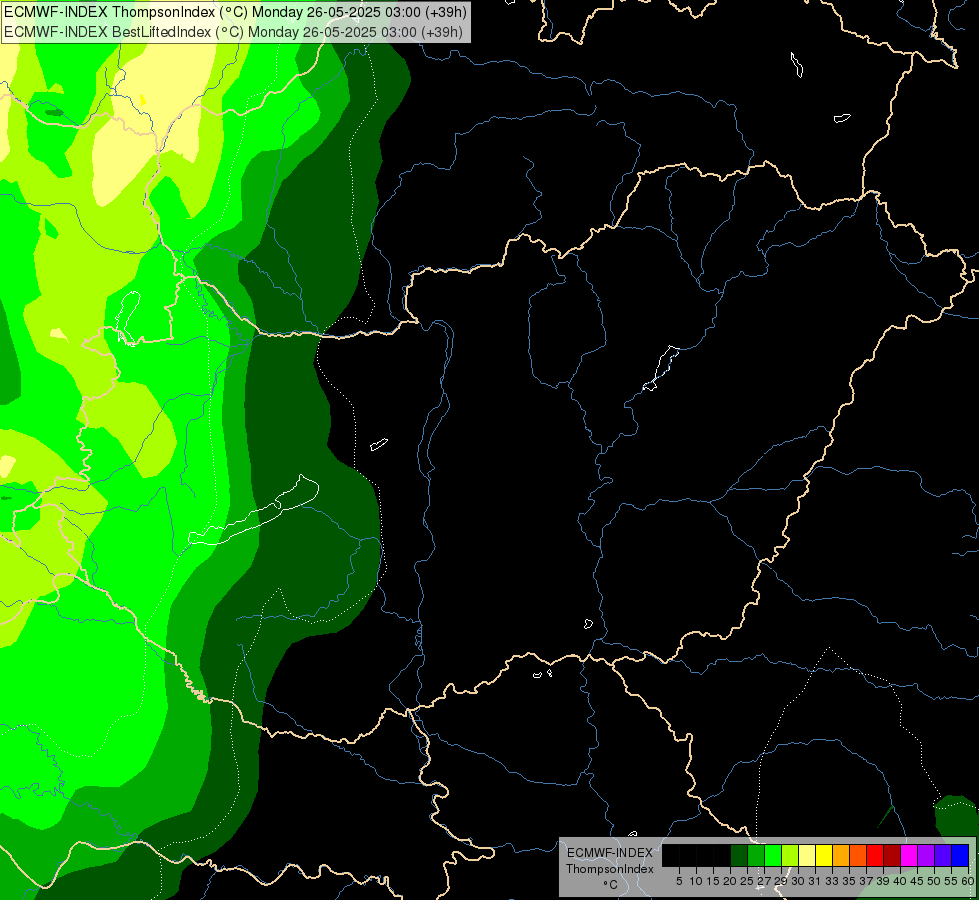This screenshot has width=979, height=900.
Task: Click the bright green 27–29 legend swatch
Action: coord(773,855)
